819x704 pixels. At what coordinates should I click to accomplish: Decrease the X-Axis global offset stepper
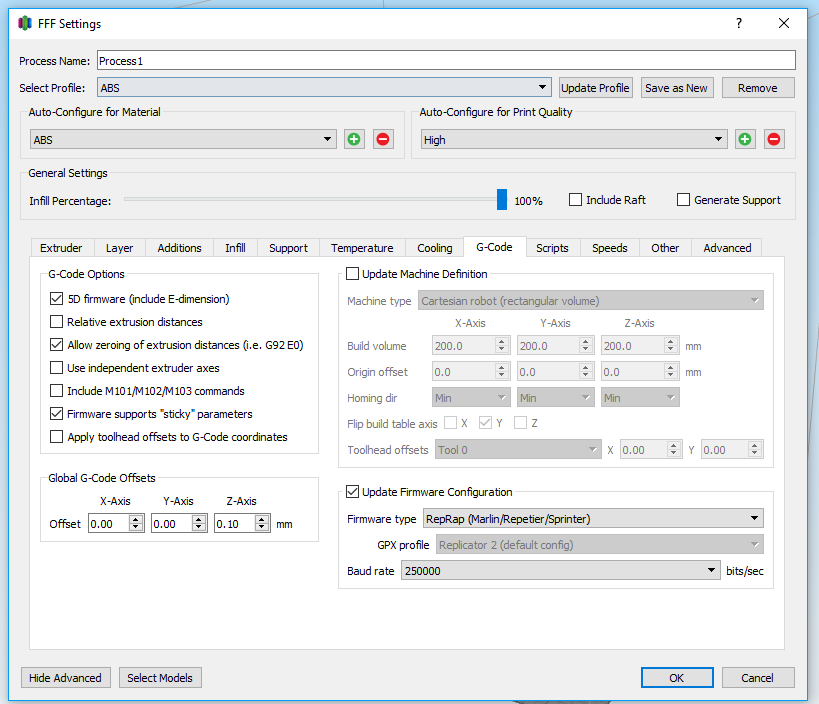pos(136,528)
